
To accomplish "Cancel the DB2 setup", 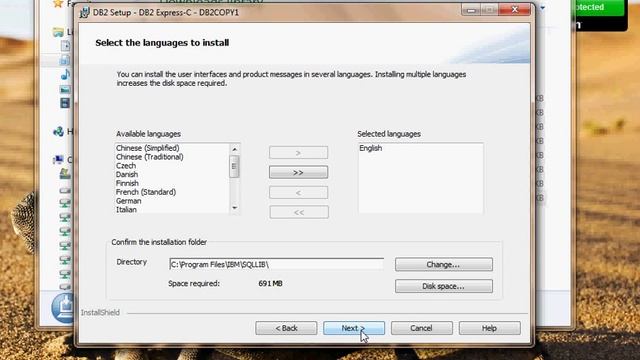I will 421,328.
